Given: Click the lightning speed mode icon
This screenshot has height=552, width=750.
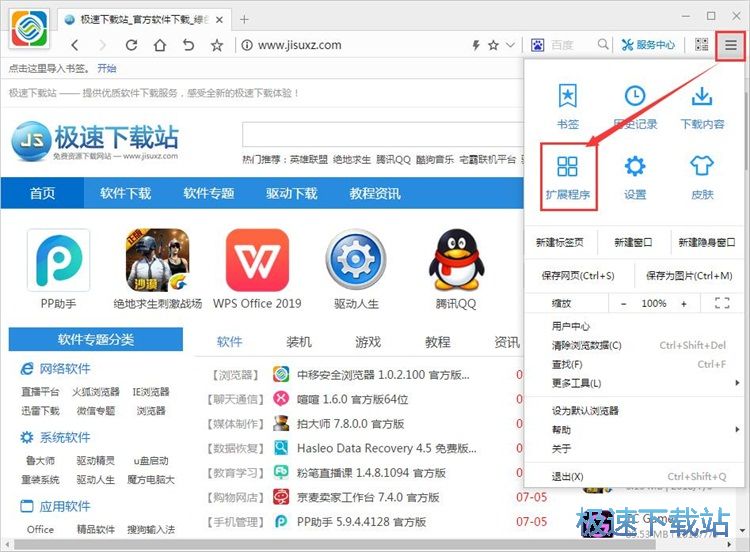Looking at the screenshot, I should tap(476, 45).
